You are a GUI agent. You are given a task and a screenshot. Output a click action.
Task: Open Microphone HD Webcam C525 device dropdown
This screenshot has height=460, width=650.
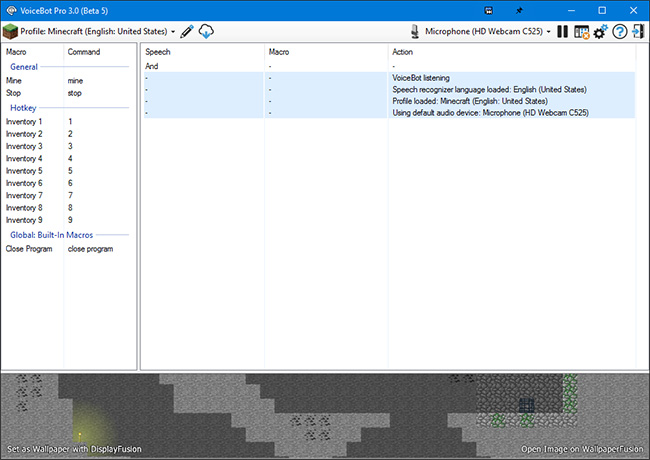pos(488,31)
